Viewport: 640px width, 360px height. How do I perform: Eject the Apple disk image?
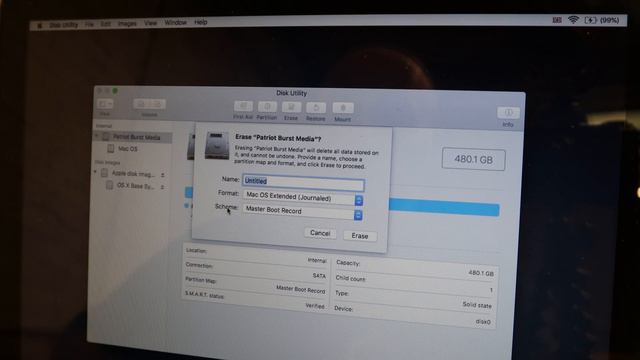[x=162, y=175]
